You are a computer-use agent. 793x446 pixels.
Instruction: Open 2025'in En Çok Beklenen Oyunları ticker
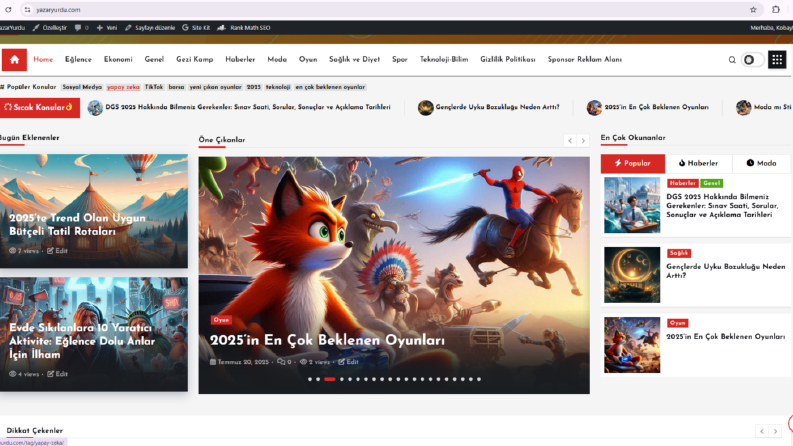pos(656,107)
